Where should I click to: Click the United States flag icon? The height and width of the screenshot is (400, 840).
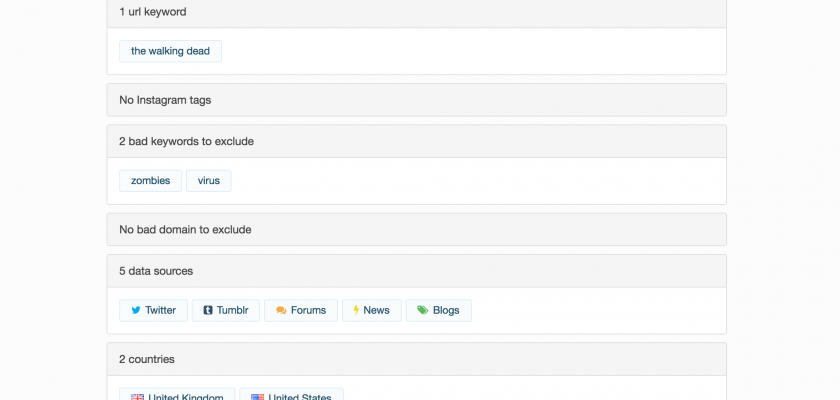(257, 397)
